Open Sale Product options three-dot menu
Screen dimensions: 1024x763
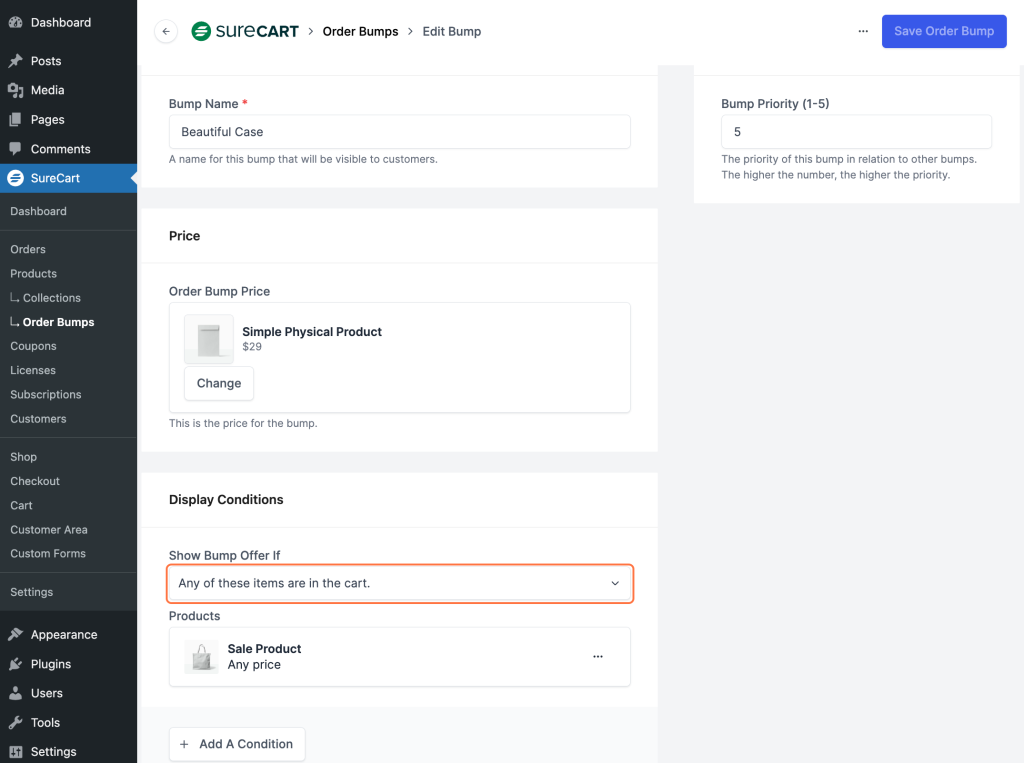point(598,657)
